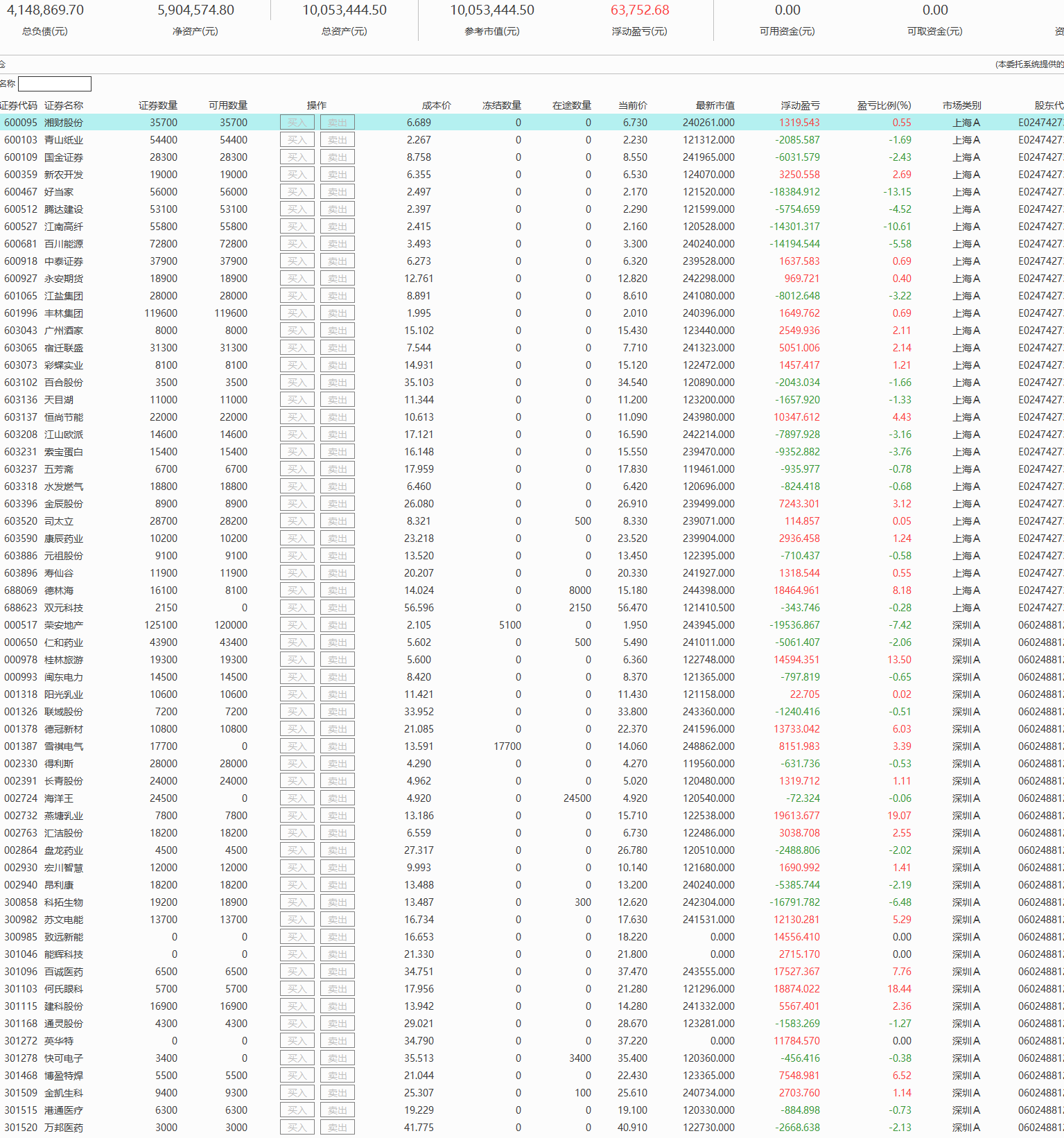Click 买入 in the 万邦医药 row
This screenshot has width=1064, height=1138.
[x=297, y=1128]
